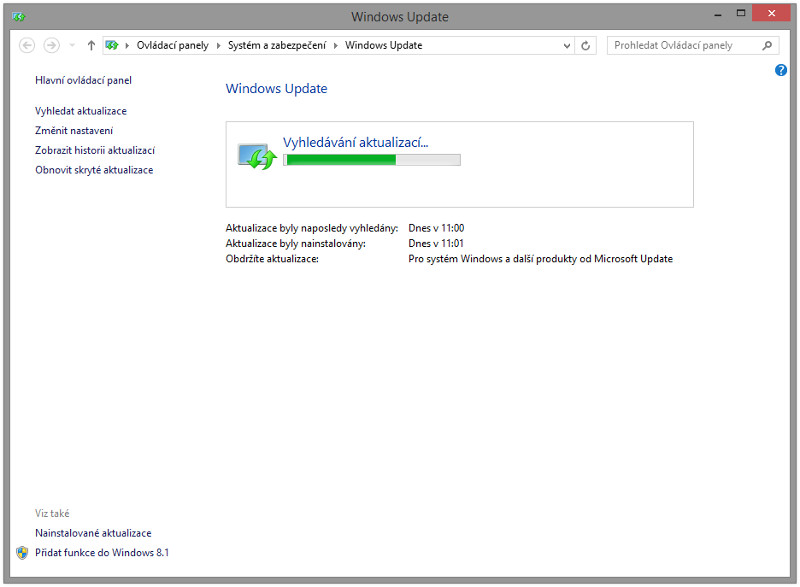Click the Windows Update icon in the address bar
This screenshot has height=587, width=800.
pos(112,45)
